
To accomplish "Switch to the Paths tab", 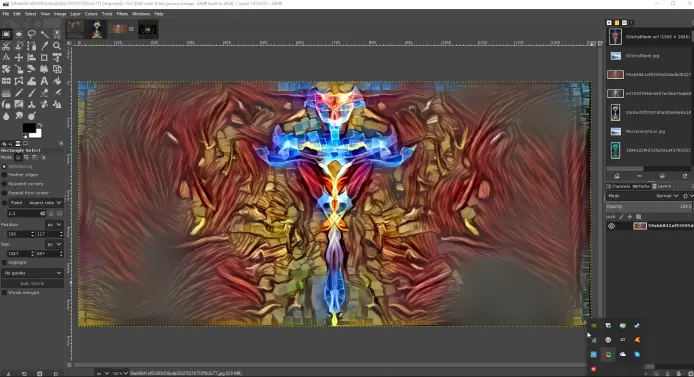I will pos(641,186).
